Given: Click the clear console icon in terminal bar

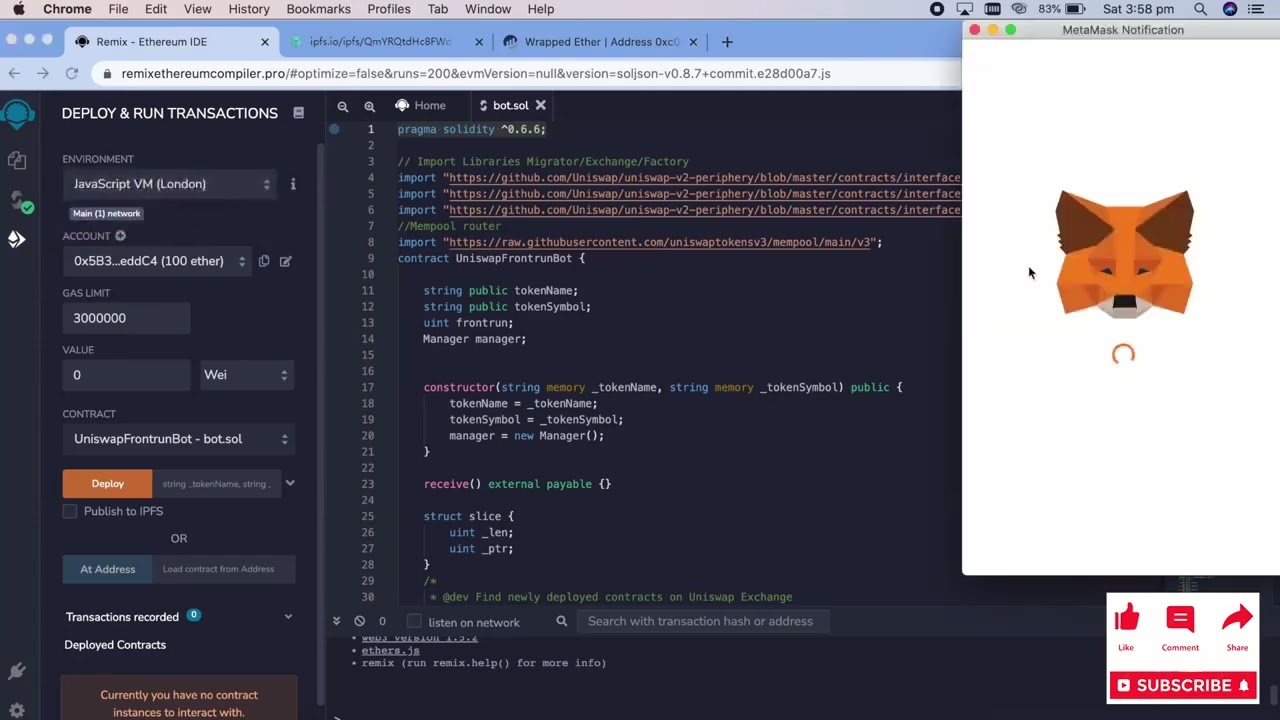Looking at the screenshot, I should (x=360, y=621).
